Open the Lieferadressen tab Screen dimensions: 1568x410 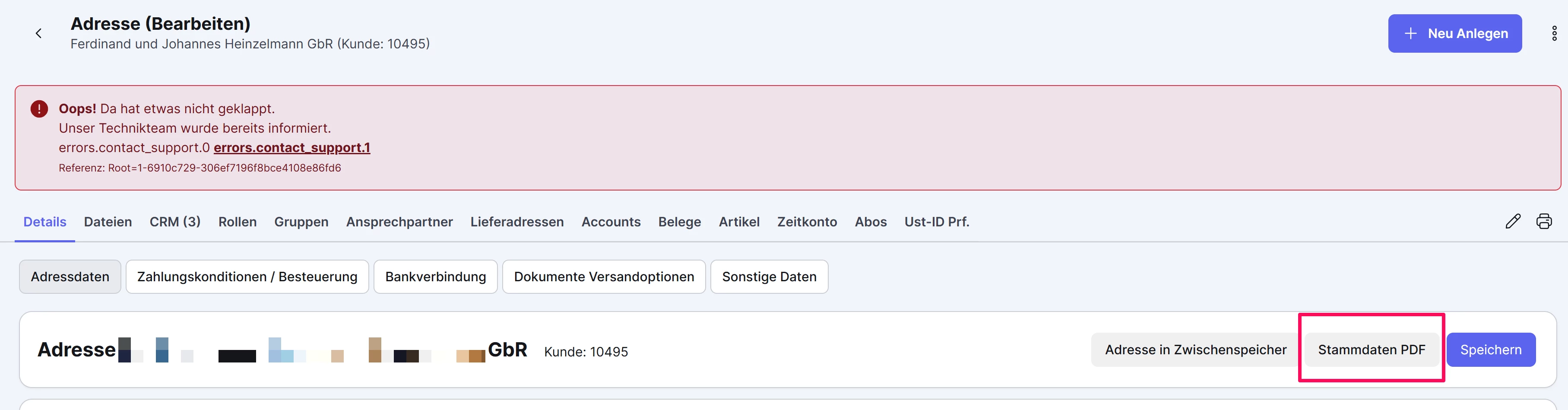point(517,222)
